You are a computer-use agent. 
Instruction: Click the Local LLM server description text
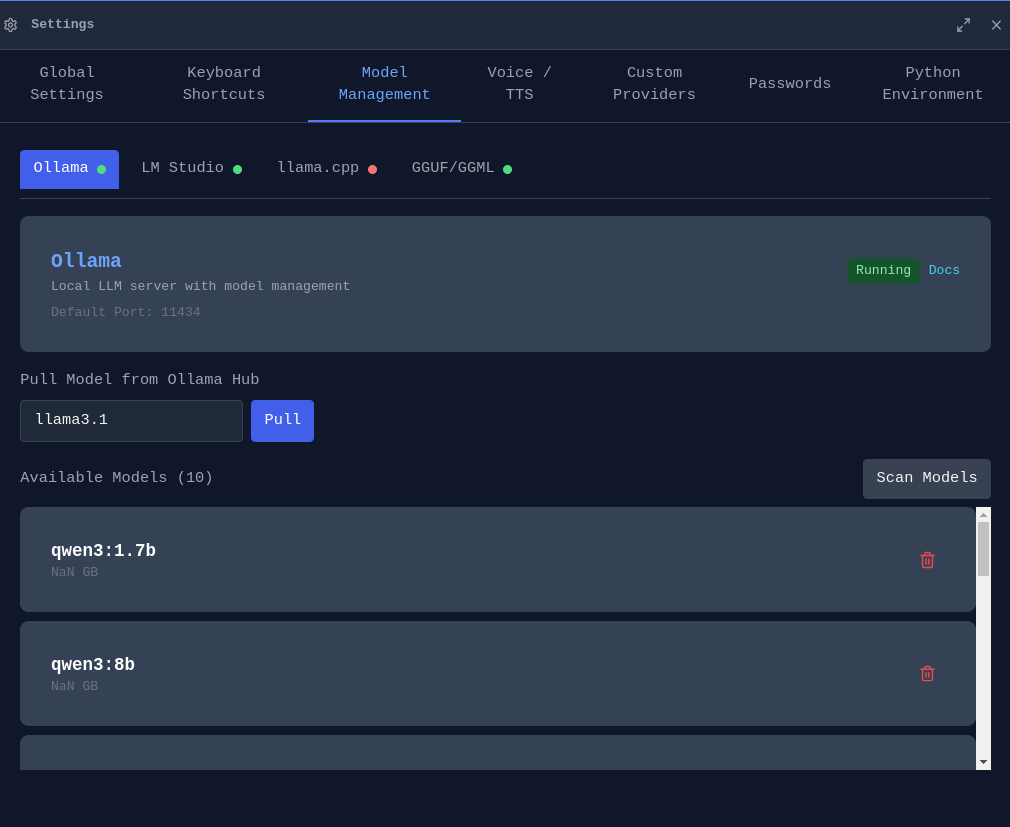click(200, 286)
